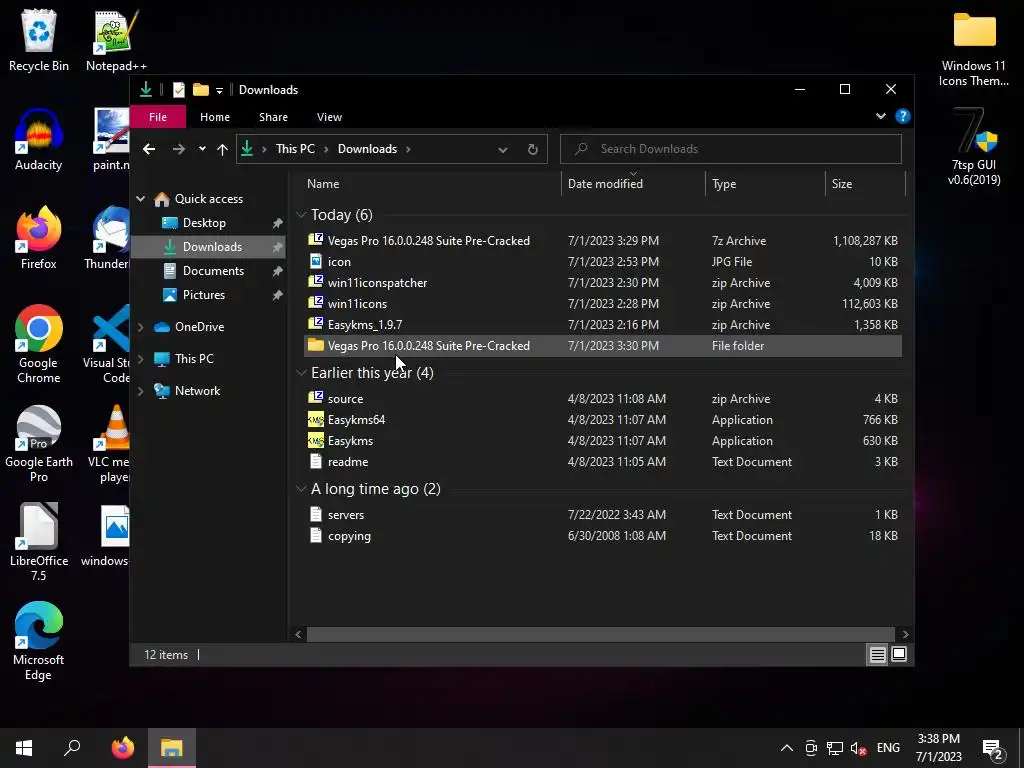Open recent locations dropdown arrow
The height and width of the screenshot is (768, 1024).
(x=202, y=149)
